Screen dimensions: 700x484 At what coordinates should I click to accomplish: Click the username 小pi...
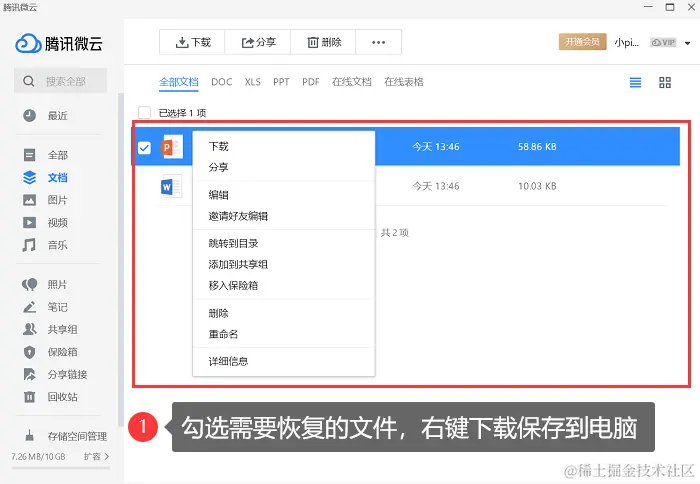tap(626, 42)
